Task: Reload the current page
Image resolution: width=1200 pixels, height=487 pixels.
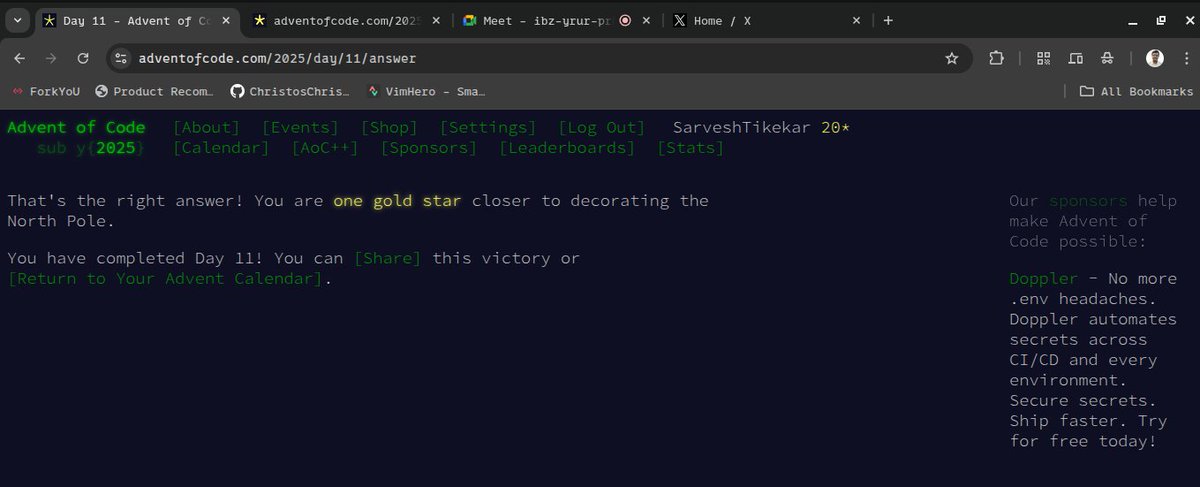Action: coord(83,58)
